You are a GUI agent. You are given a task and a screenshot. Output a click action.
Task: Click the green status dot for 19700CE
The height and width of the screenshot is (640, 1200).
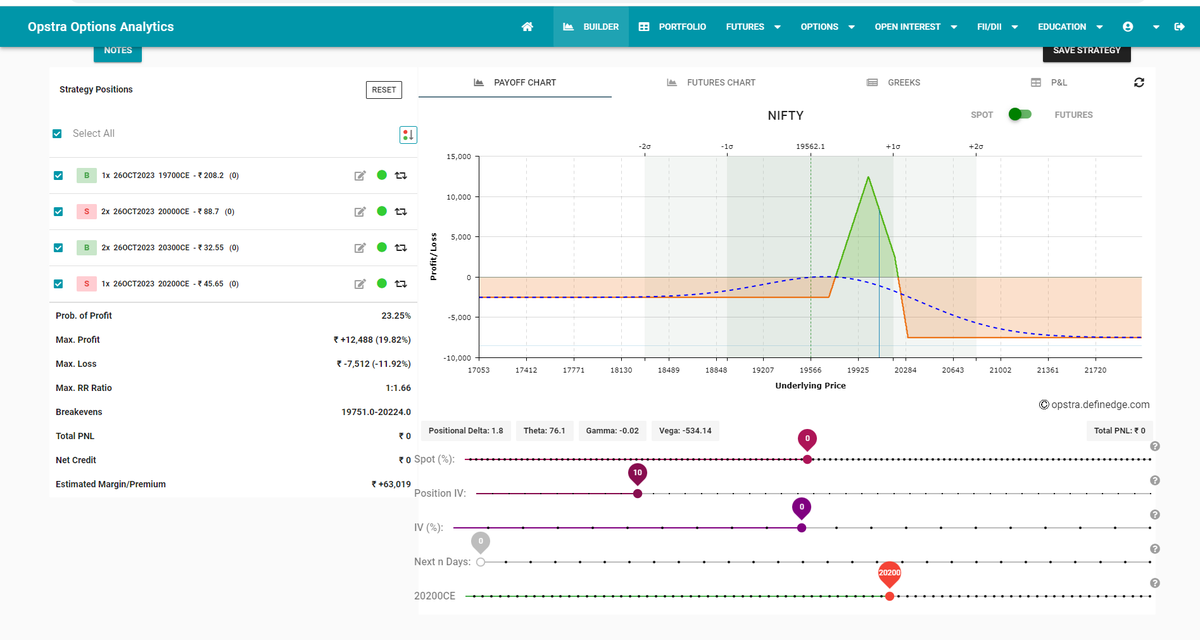click(x=382, y=176)
